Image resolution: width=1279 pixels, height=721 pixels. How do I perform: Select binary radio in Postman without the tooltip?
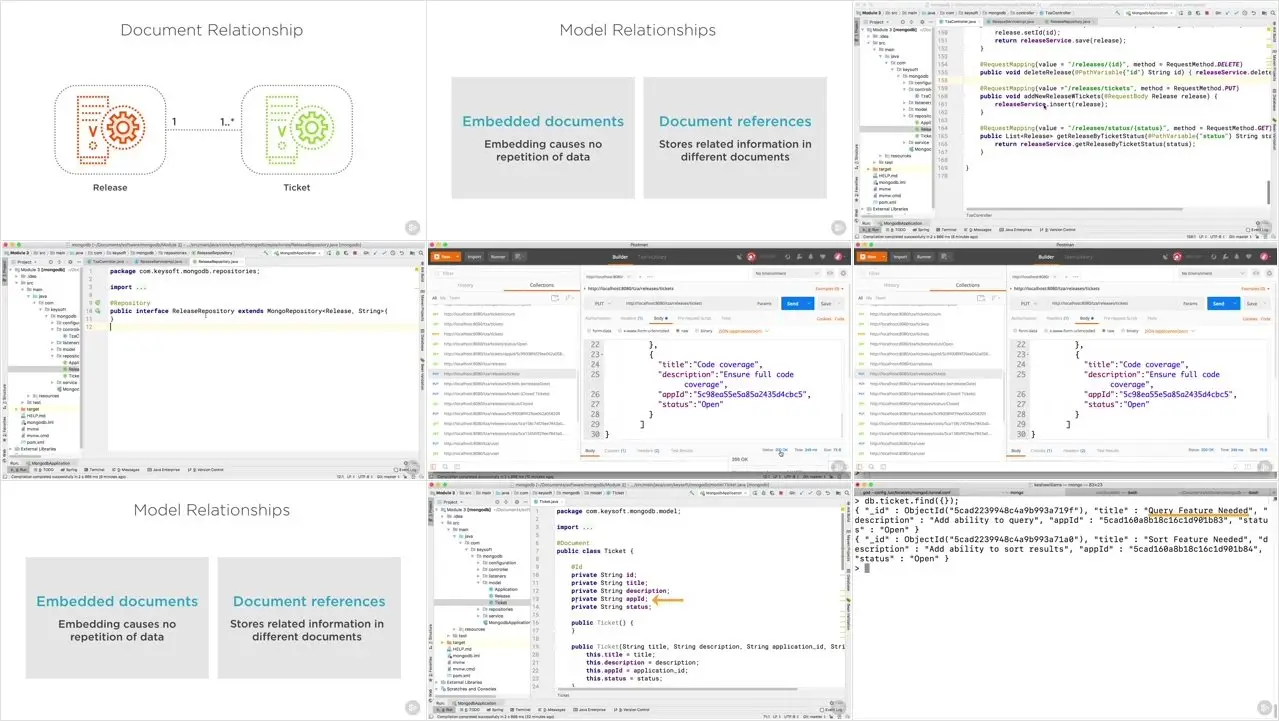click(x=1123, y=330)
